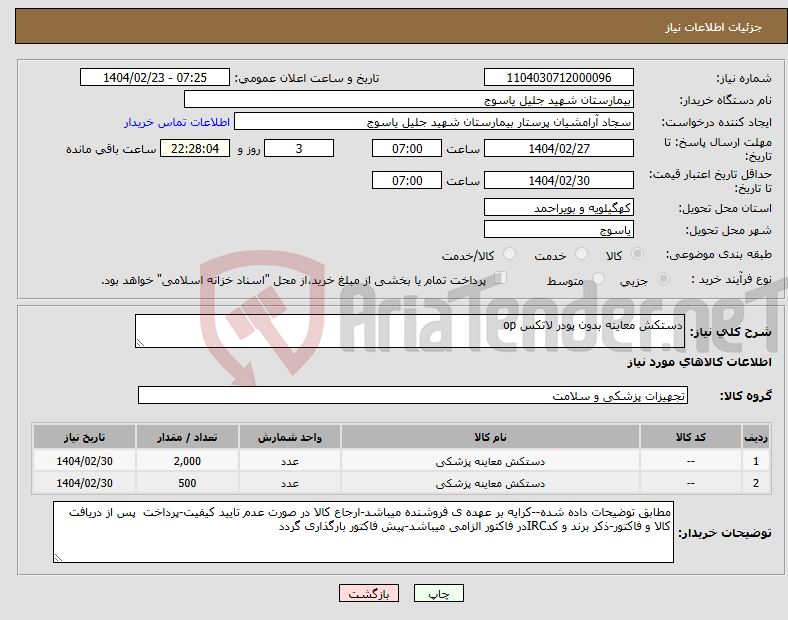The image size is (788, 620).
Task: Click the requester field سجاد آرامشیان
Action: (434, 122)
